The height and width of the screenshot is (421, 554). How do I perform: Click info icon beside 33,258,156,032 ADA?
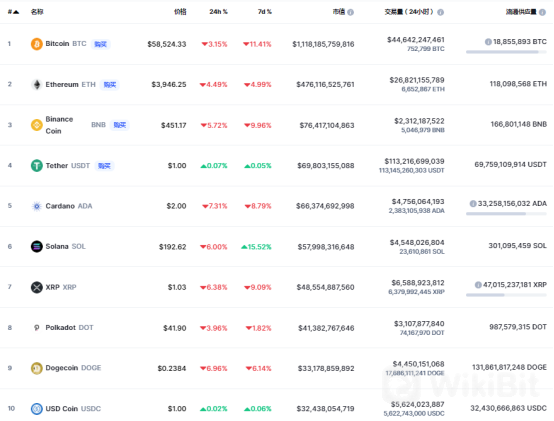click(x=473, y=204)
